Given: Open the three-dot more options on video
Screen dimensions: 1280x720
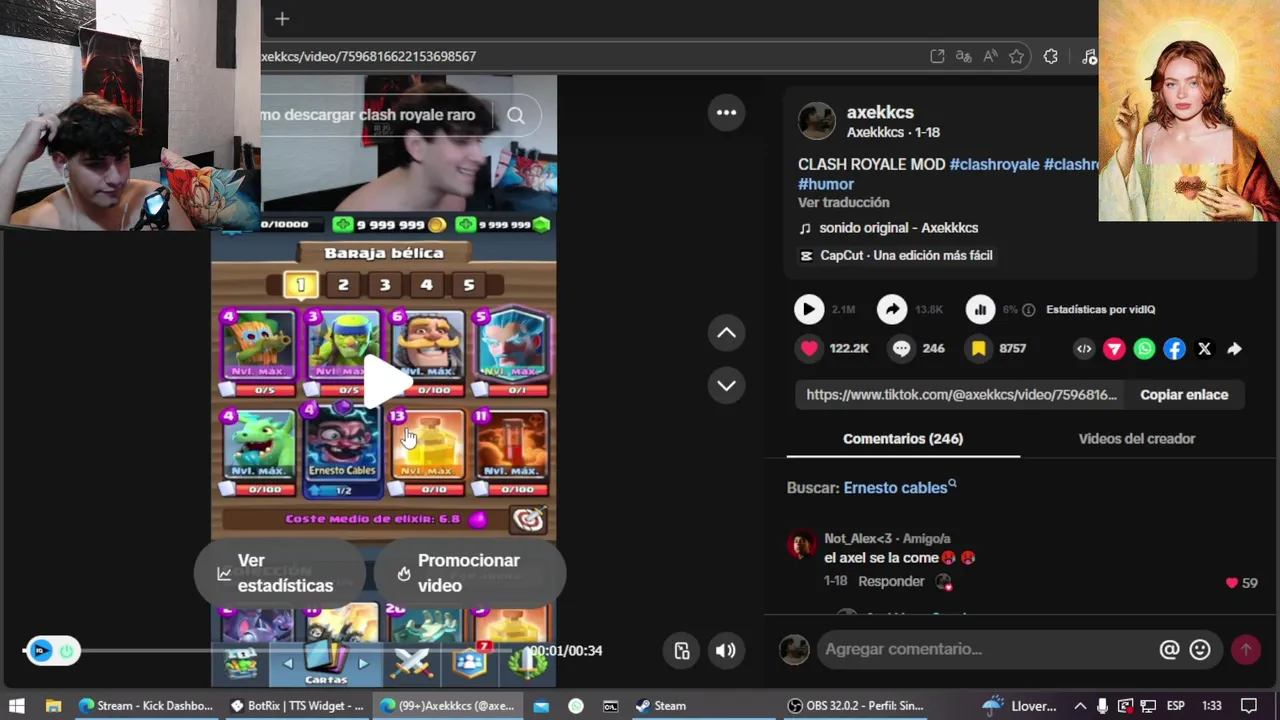Looking at the screenshot, I should (x=727, y=112).
